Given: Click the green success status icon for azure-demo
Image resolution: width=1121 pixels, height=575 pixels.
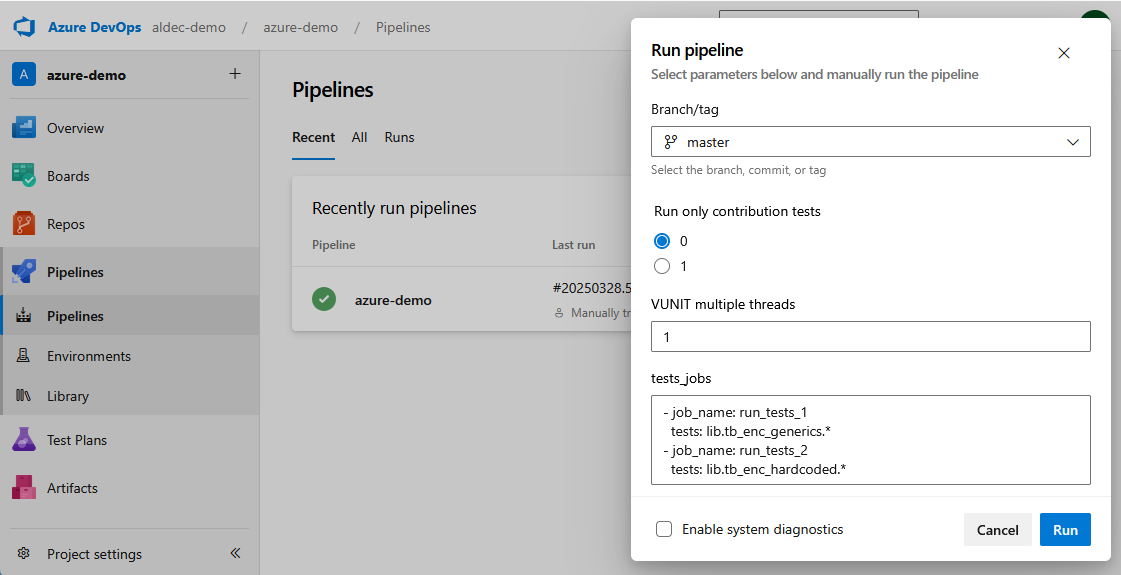Looking at the screenshot, I should tap(324, 299).
